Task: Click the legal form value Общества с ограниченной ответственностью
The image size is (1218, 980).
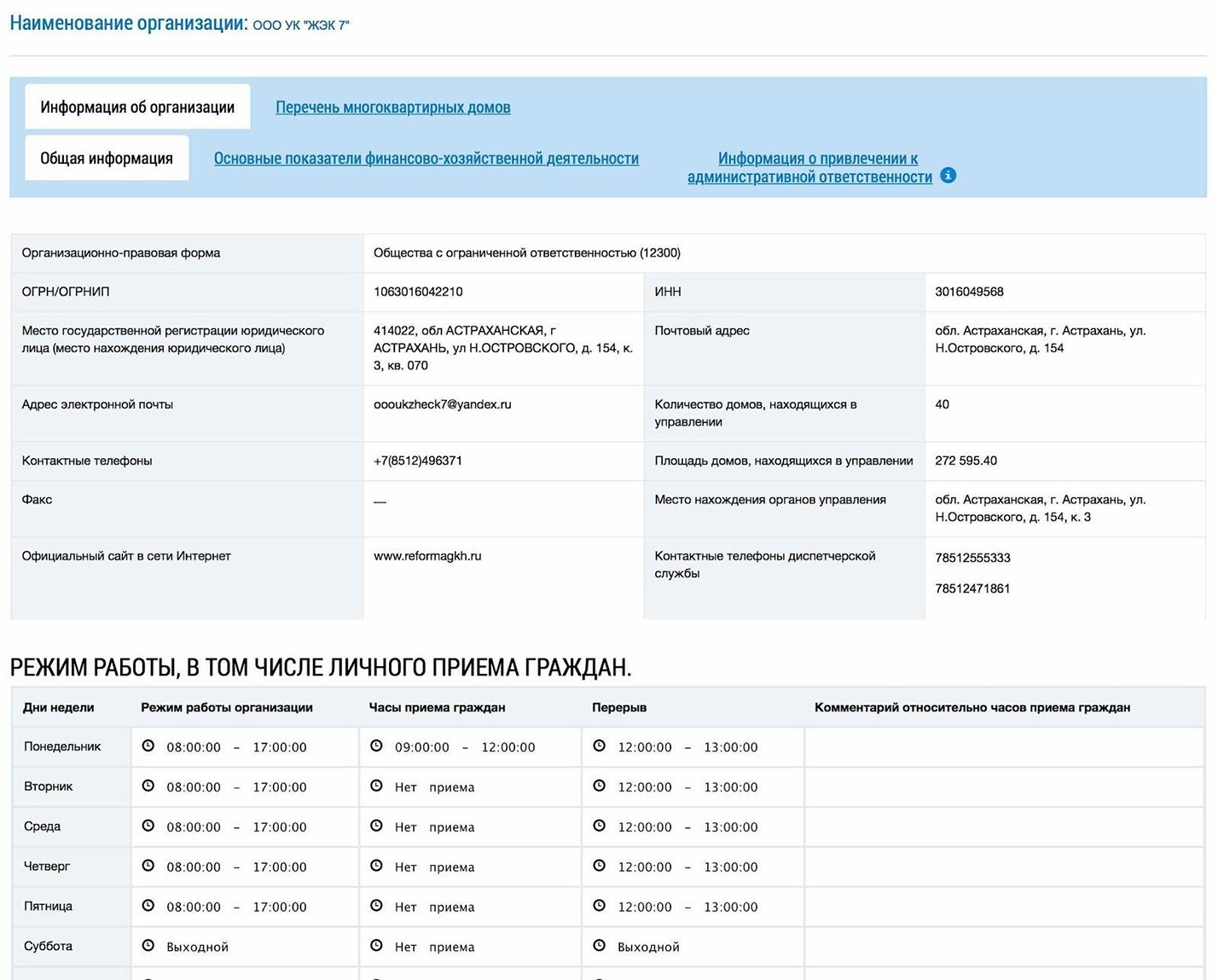Action: 527,252
